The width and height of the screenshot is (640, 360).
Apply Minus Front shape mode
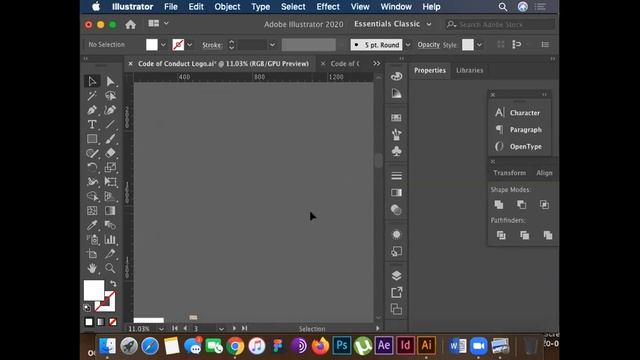point(522,204)
